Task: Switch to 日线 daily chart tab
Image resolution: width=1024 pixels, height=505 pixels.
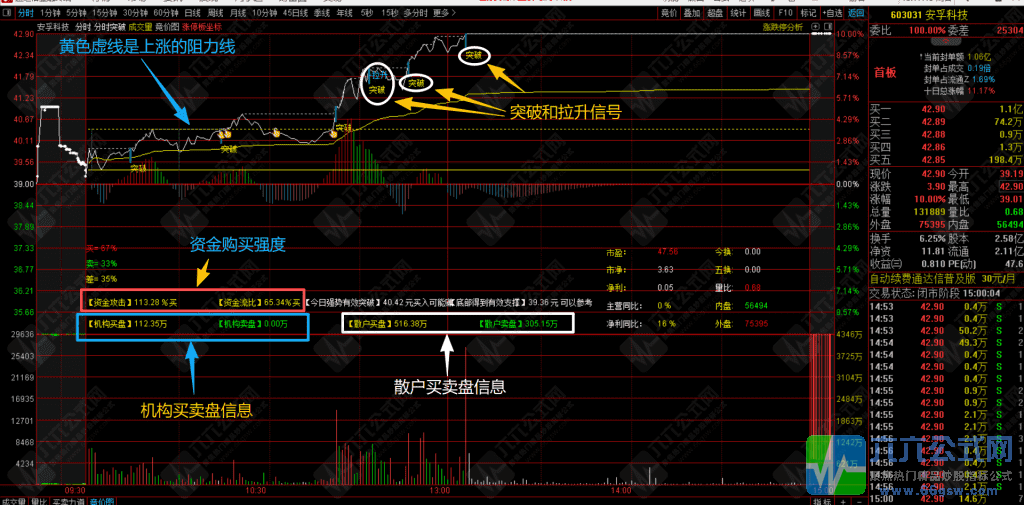Action: coord(192,13)
